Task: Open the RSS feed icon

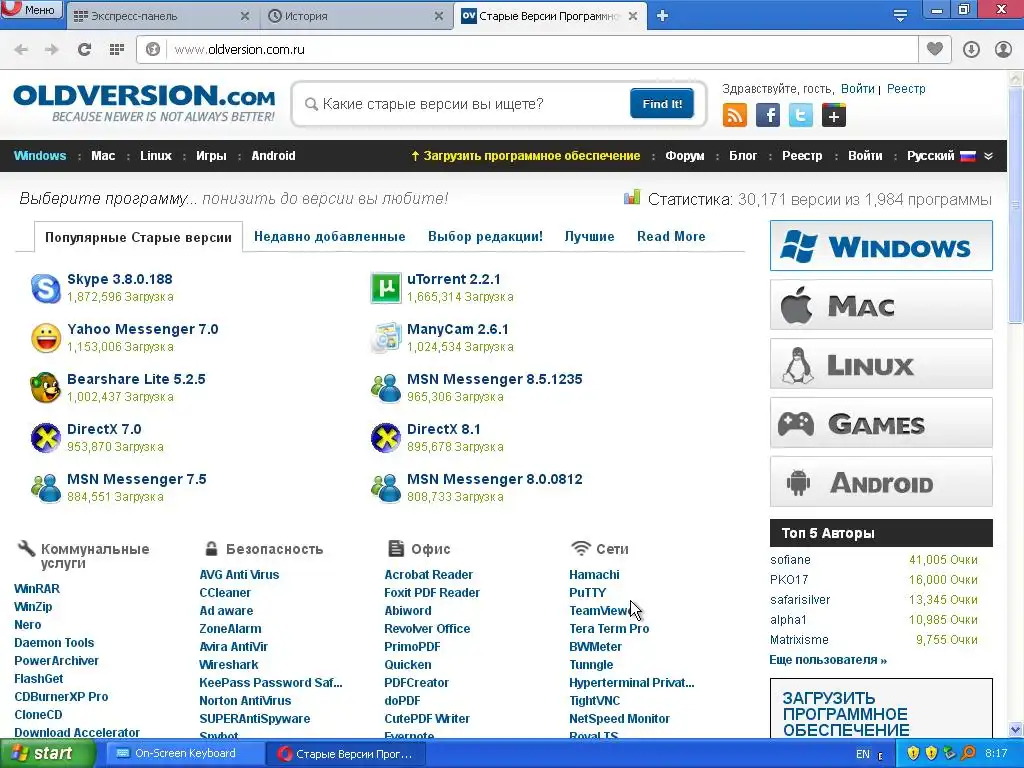Action: (735, 116)
